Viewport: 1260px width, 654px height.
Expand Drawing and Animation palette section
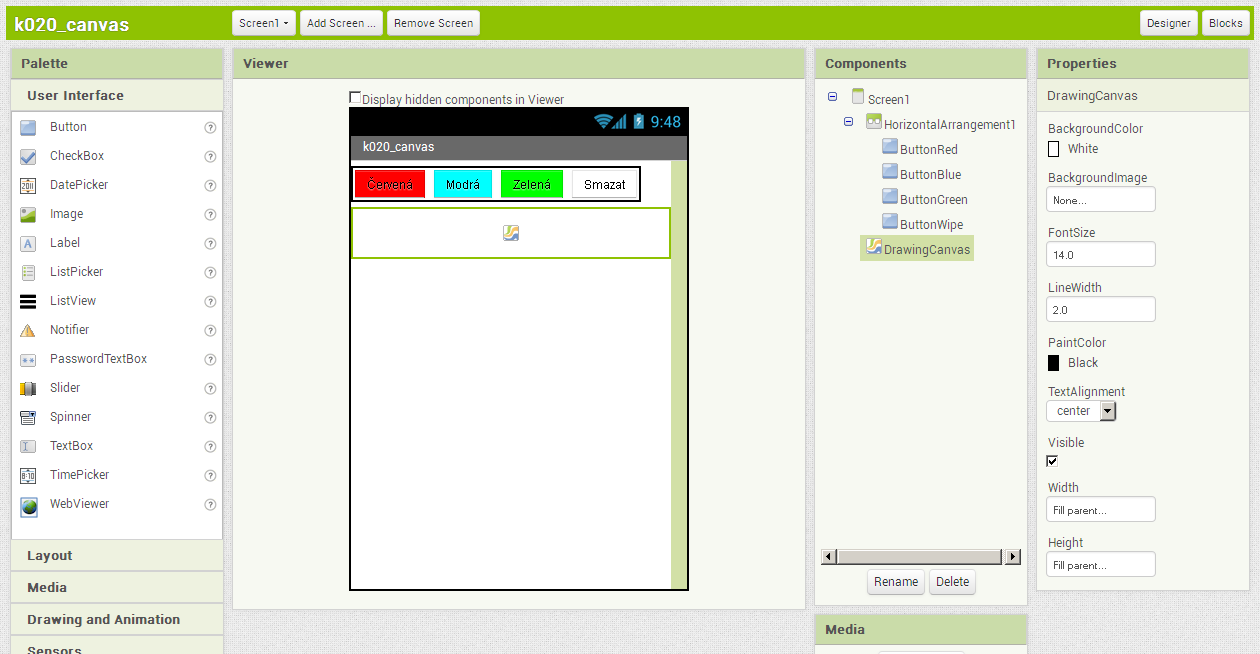(x=117, y=620)
